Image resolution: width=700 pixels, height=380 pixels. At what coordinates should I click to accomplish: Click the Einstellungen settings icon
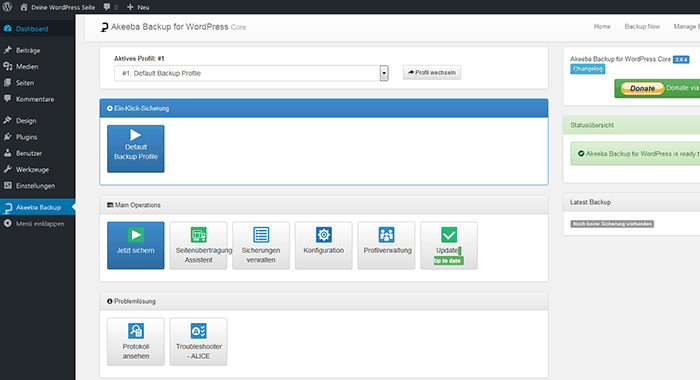(x=8, y=185)
